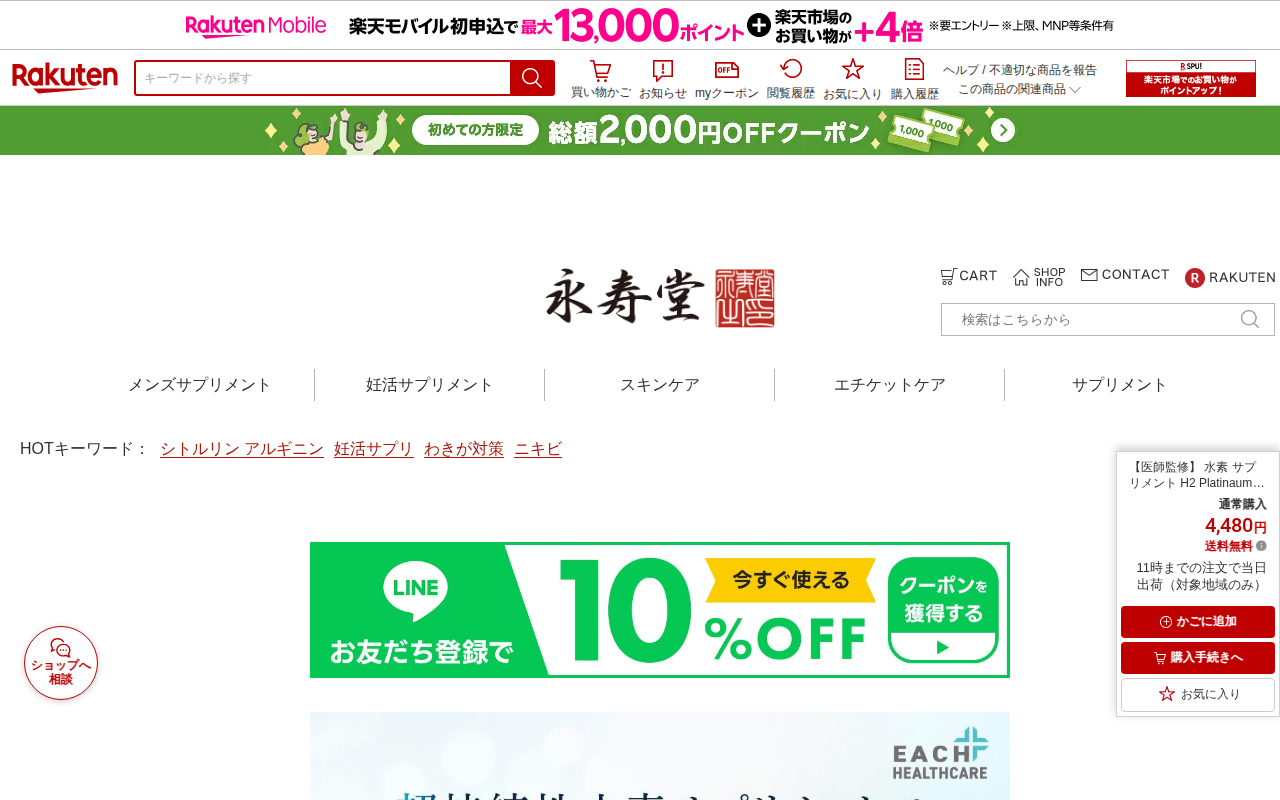Viewport: 1280px width, 800px height.
Task: Advance the green coupon banner arrow
Action: click(x=1003, y=130)
